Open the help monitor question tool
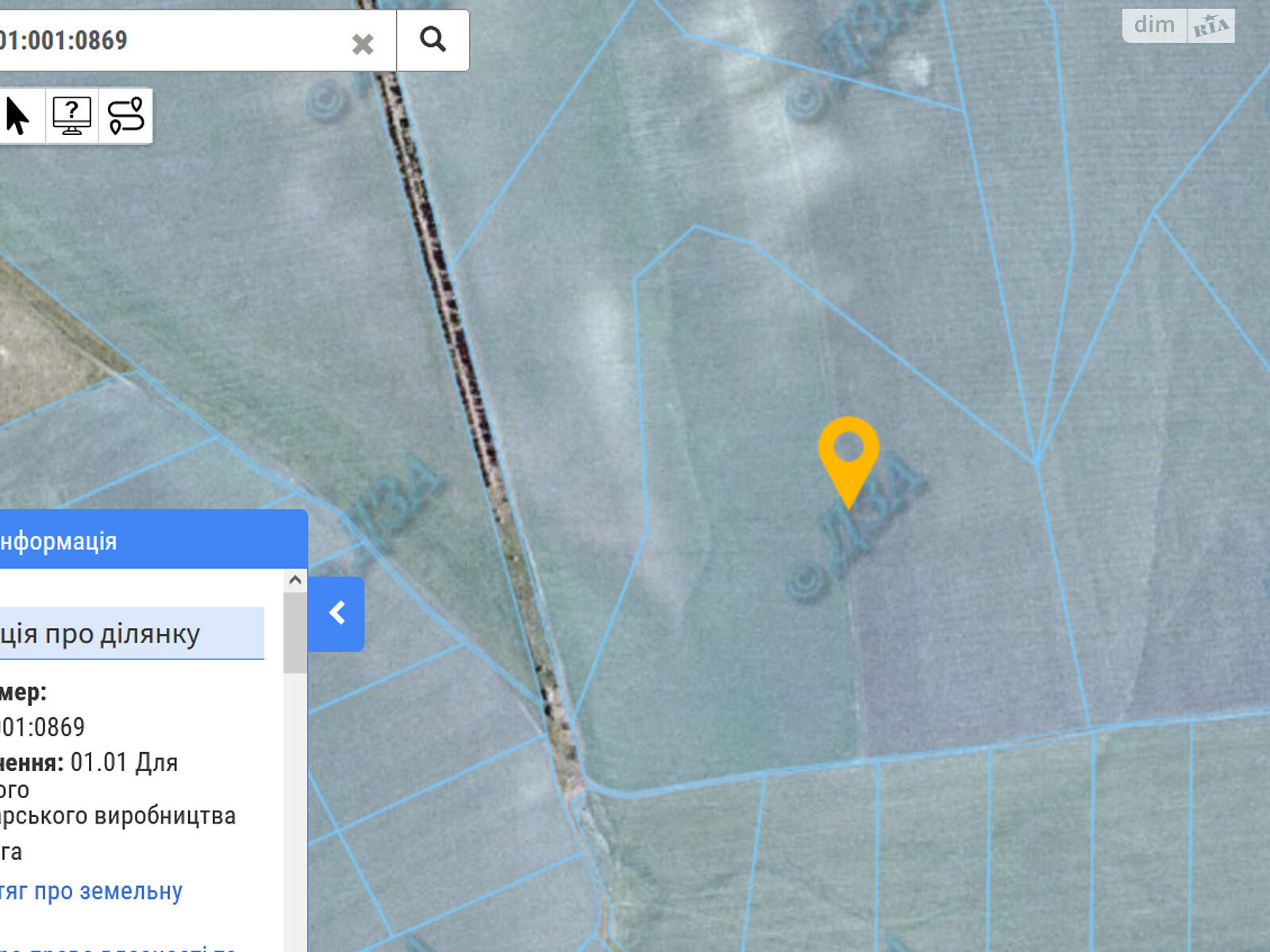 71,116
